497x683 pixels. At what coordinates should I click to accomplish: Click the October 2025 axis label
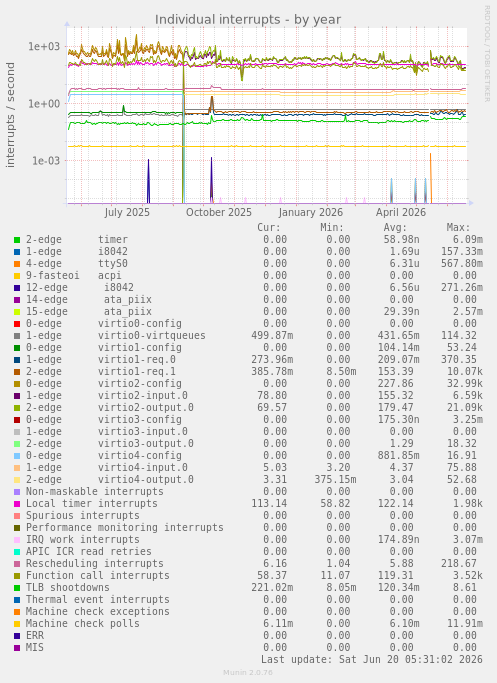[x=219, y=213]
